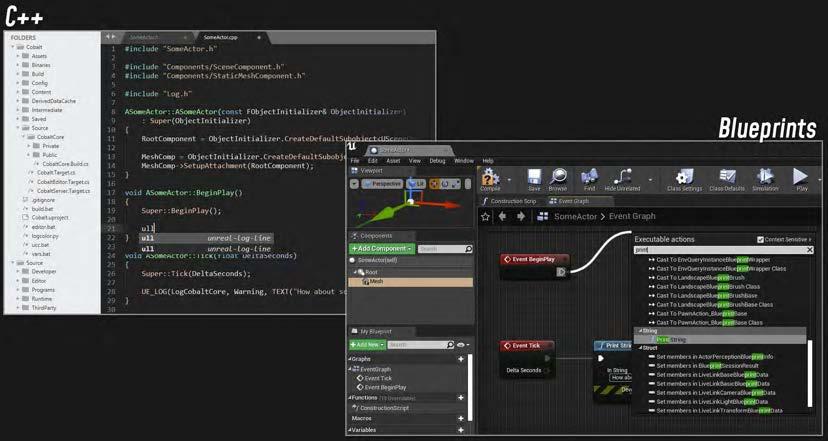
Task: Click the magnifier icon in My Blueprint search
Action: pos(450,345)
